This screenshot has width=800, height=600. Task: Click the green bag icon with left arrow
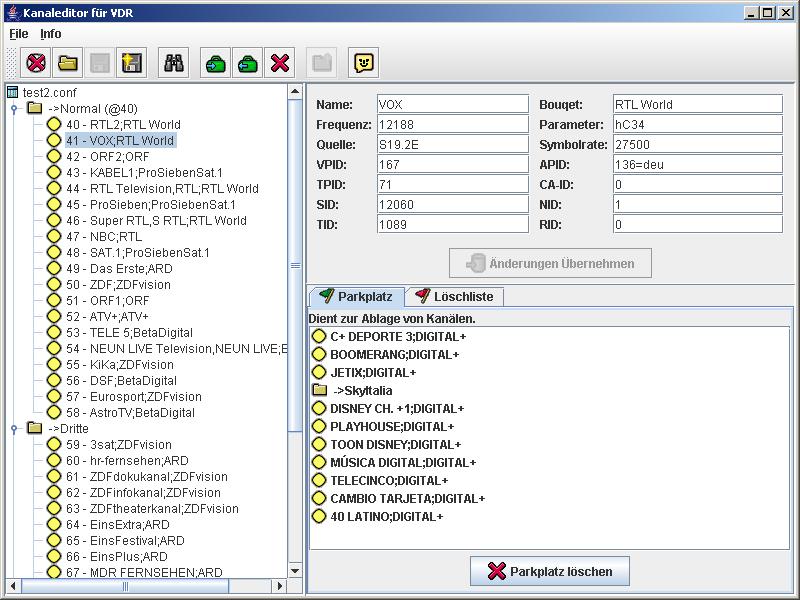(x=247, y=63)
